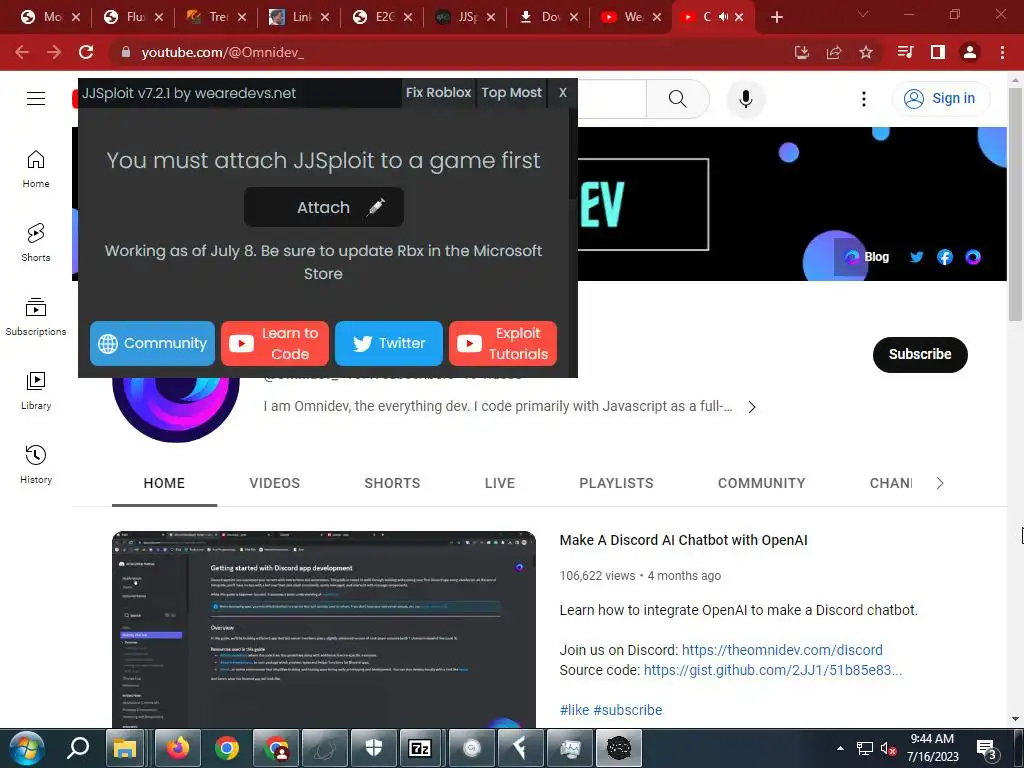Open tab search dropdown chevron
Screen dimensions: 1024x768
click(863, 14)
